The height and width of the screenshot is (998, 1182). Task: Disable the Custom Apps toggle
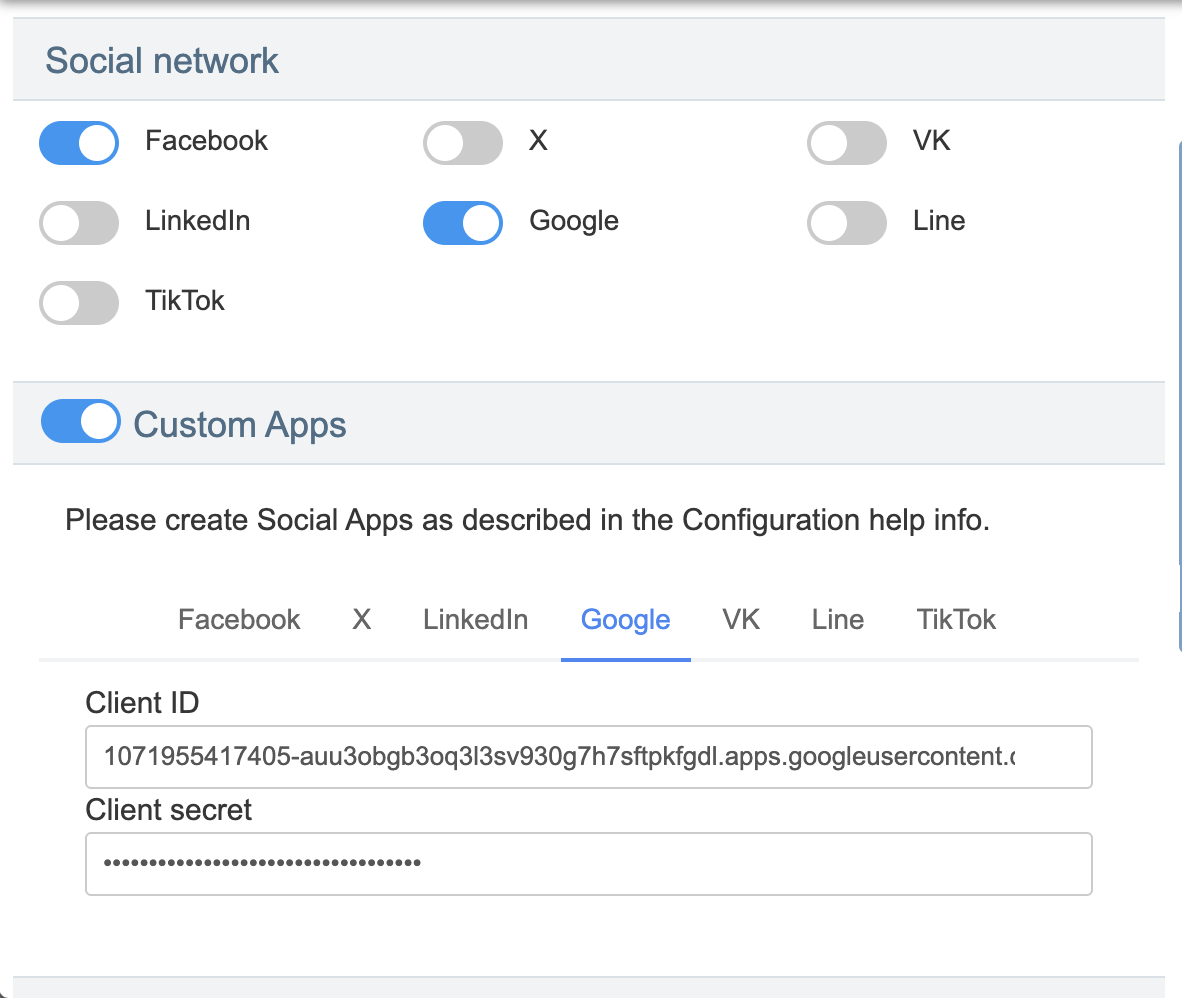(x=80, y=421)
